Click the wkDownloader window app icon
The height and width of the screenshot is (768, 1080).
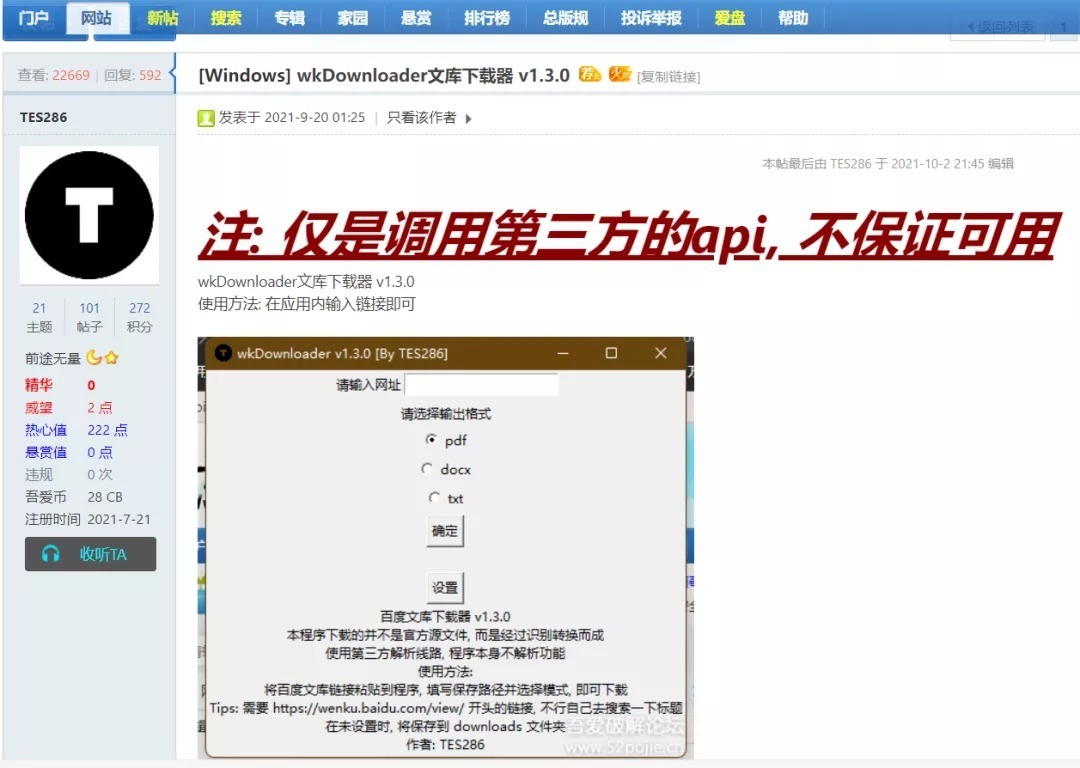coord(223,353)
